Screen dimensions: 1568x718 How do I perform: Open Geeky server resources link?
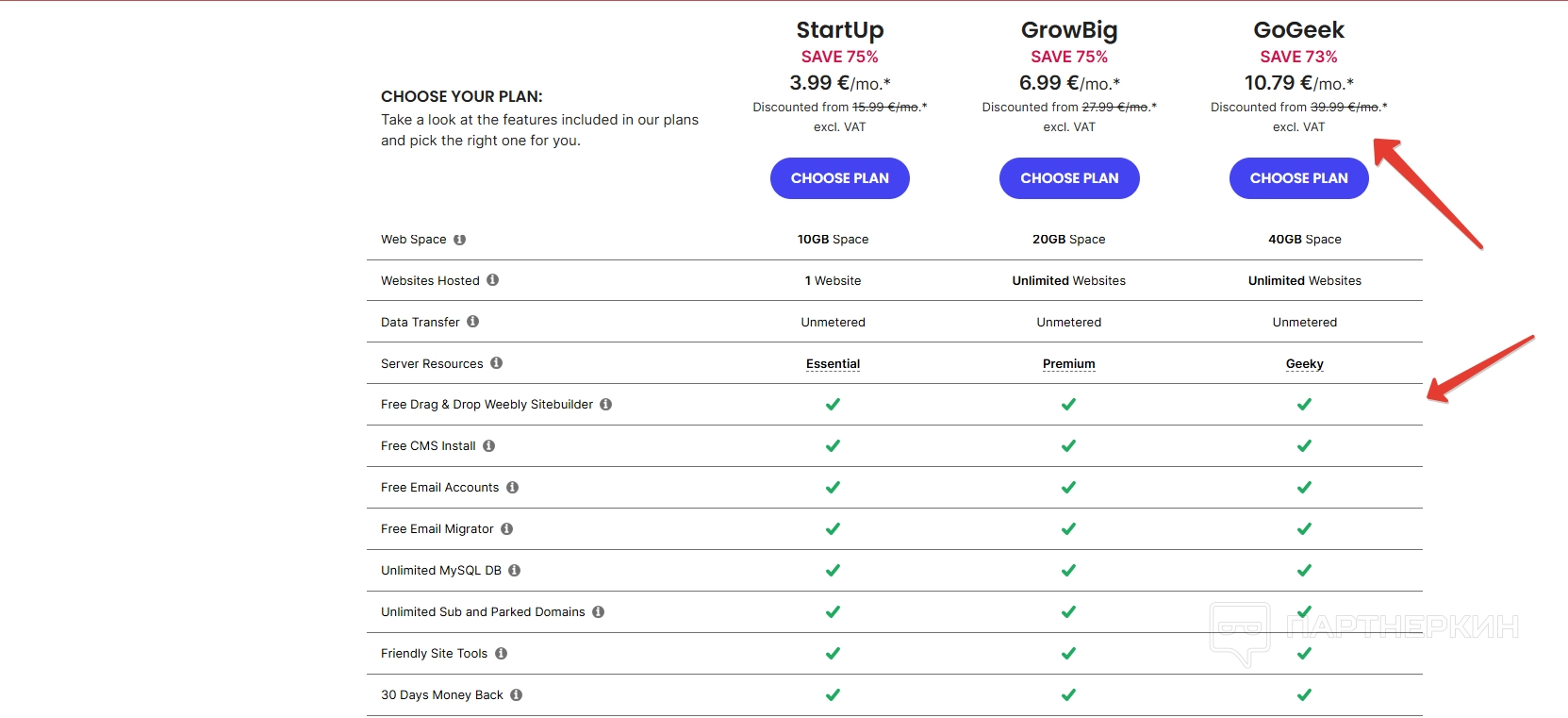(x=1304, y=364)
